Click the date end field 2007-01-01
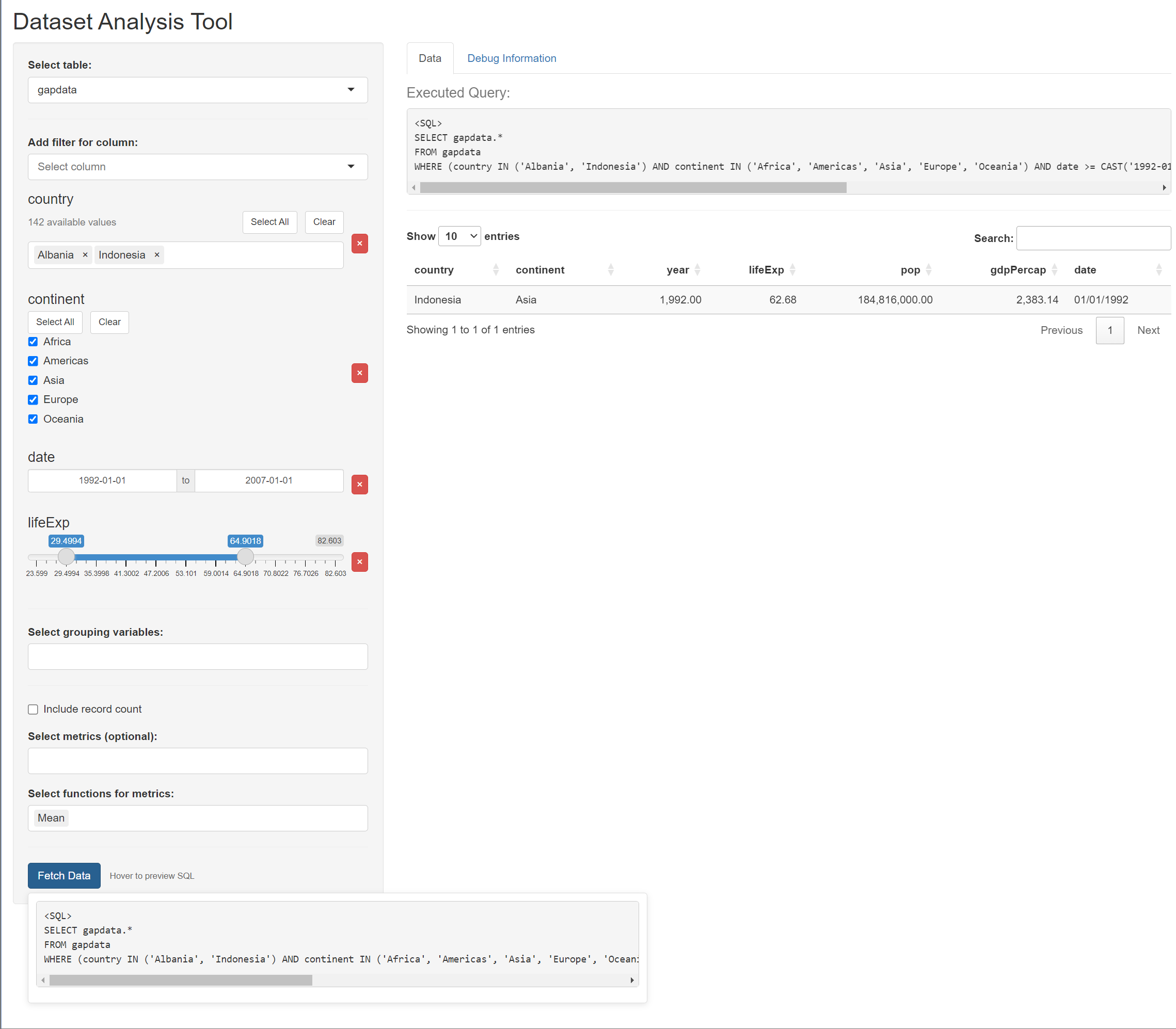 pyautogui.click(x=269, y=480)
